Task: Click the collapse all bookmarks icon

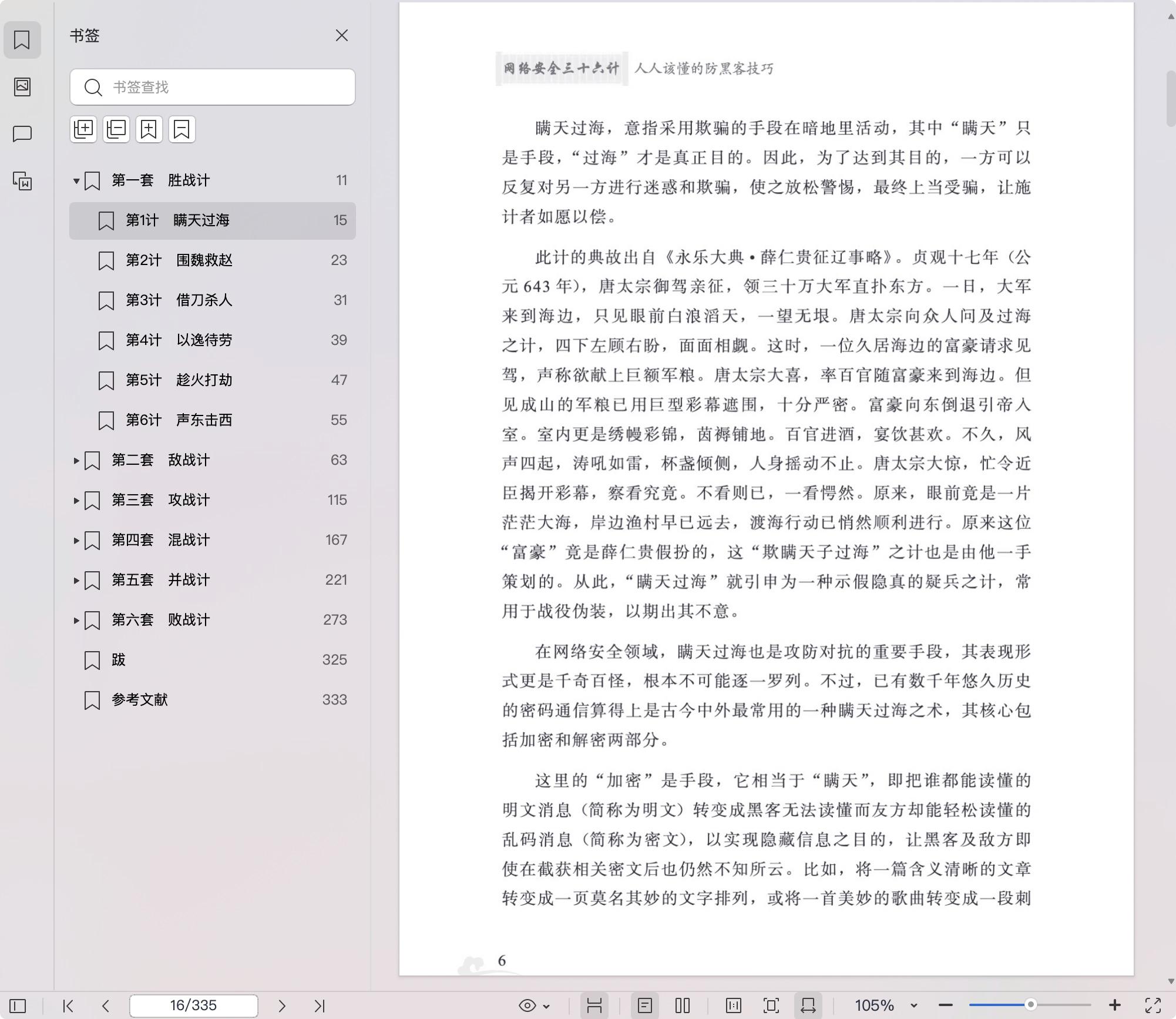Action: click(x=116, y=129)
